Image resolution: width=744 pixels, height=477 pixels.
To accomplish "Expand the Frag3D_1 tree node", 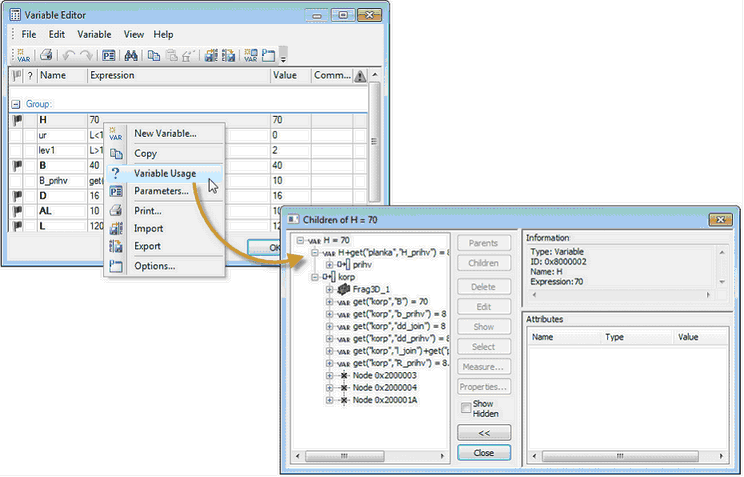I will 330,289.
